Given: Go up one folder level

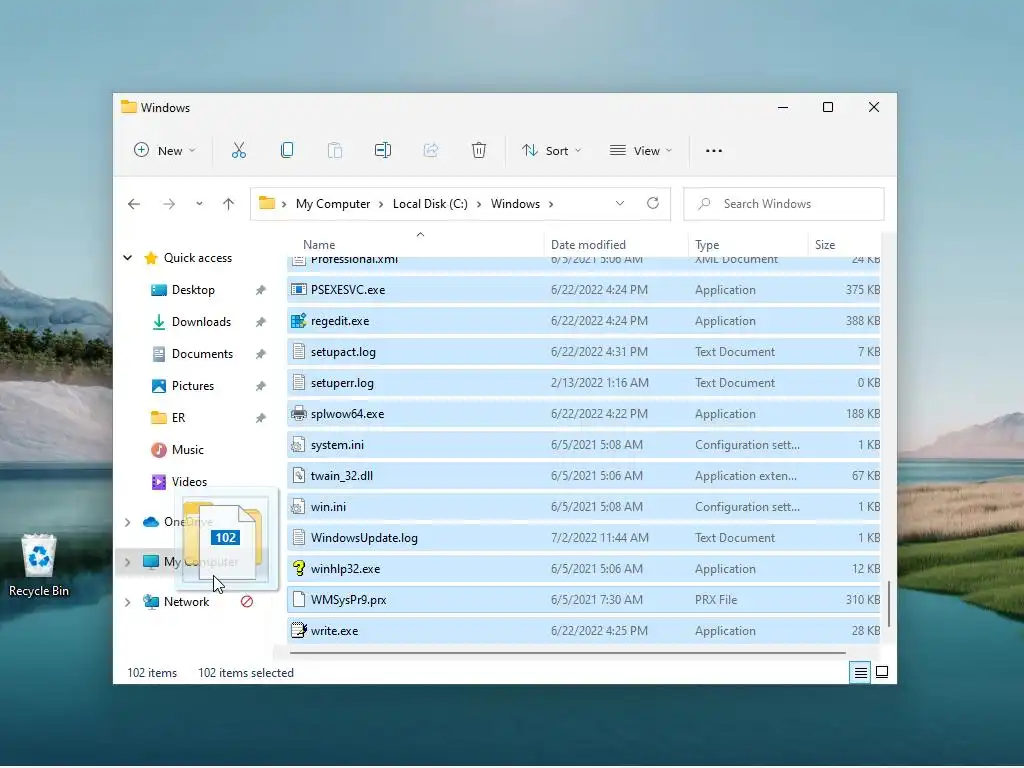Looking at the screenshot, I should 228,204.
